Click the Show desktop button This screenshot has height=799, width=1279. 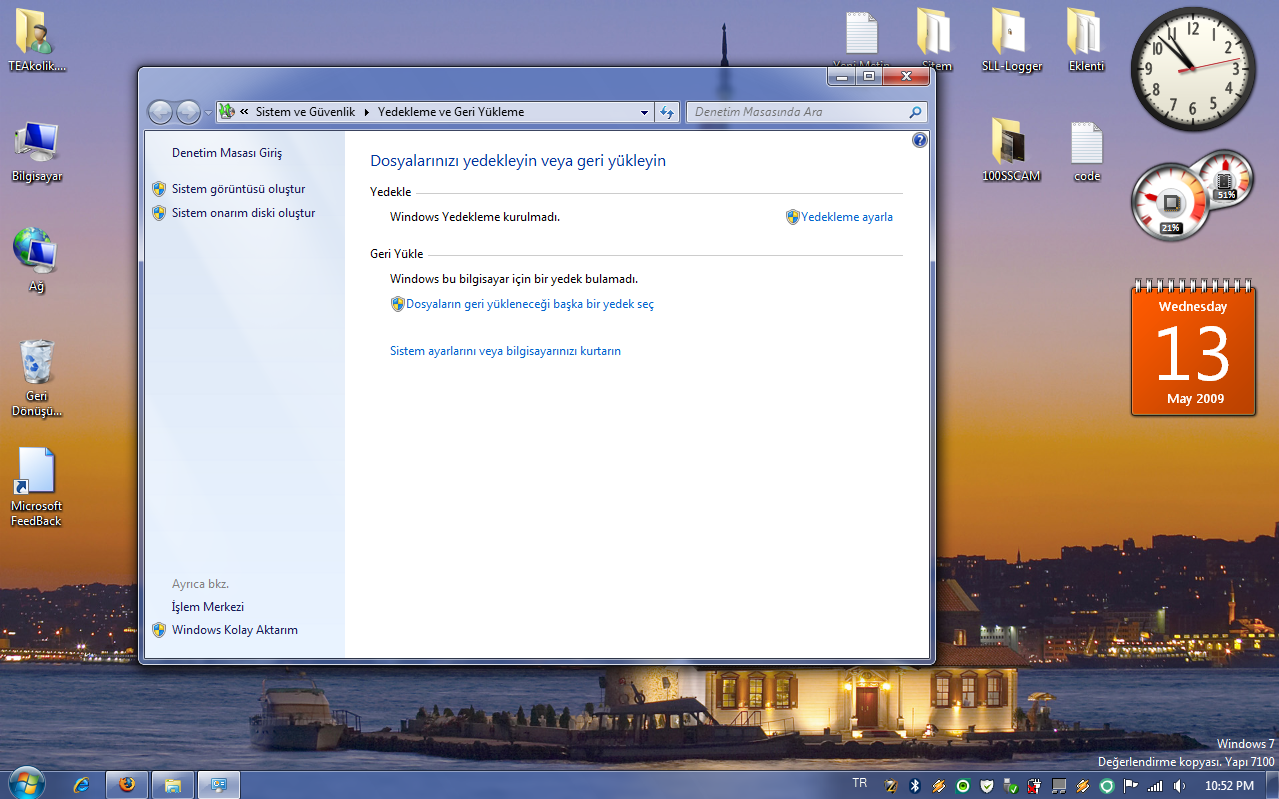(1271, 785)
